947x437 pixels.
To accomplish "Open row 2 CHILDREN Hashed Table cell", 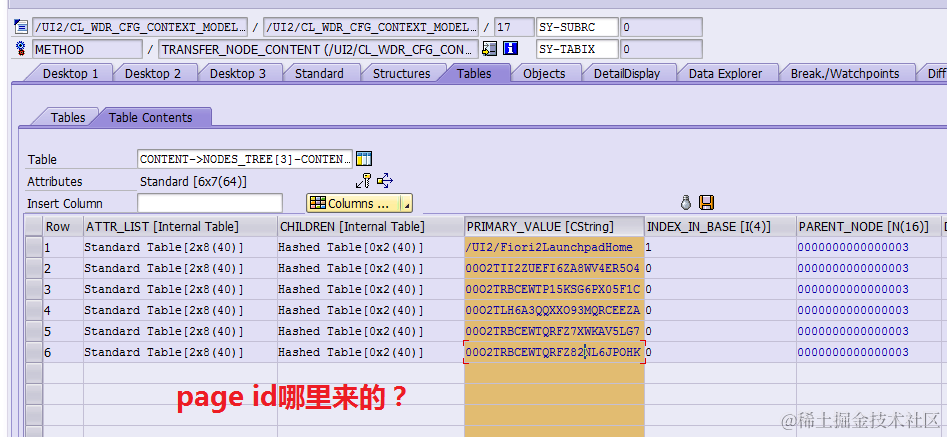I will click(x=371, y=268).
